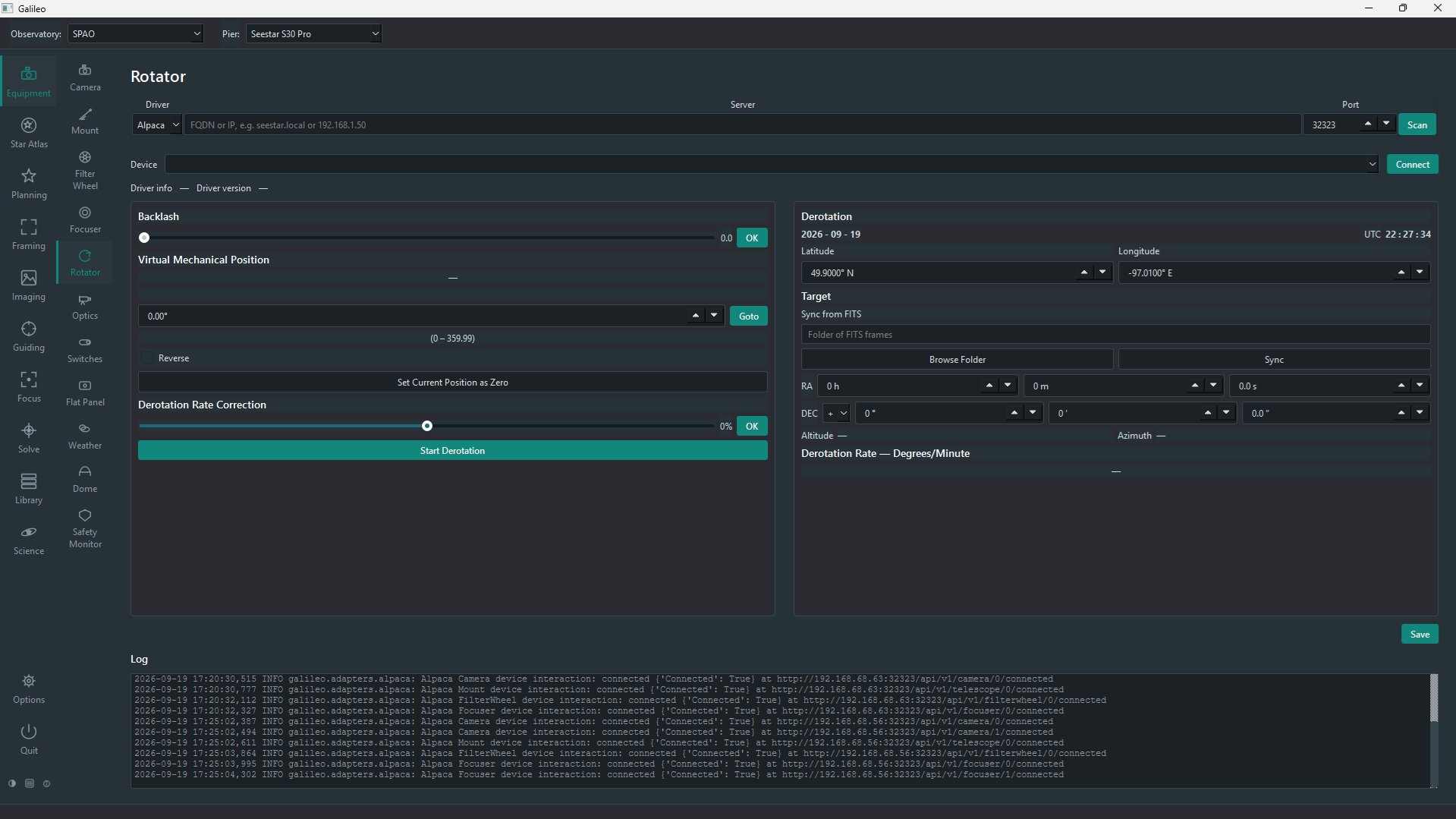The width and height of the screenshot is (1456, 819).
Task: Click Set Current Position as Zero
Action: 452,382
